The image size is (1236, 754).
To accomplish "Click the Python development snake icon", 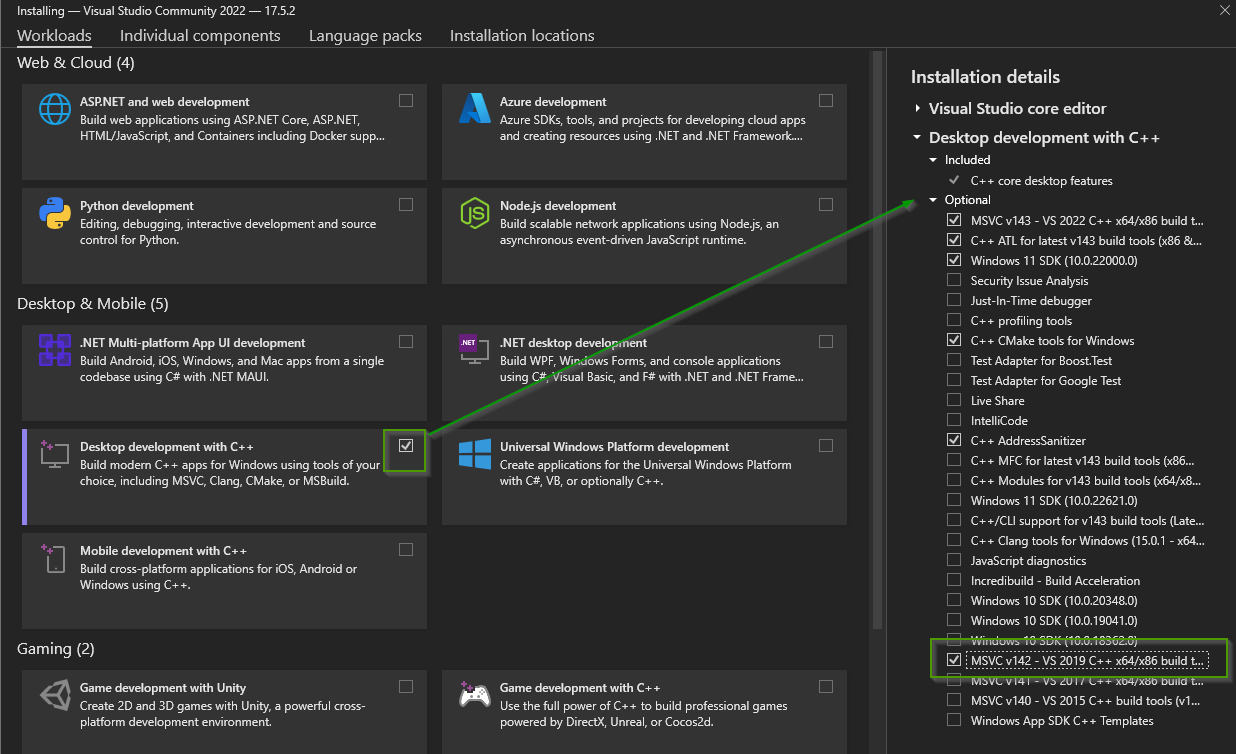I will click(x=54, y=213).
